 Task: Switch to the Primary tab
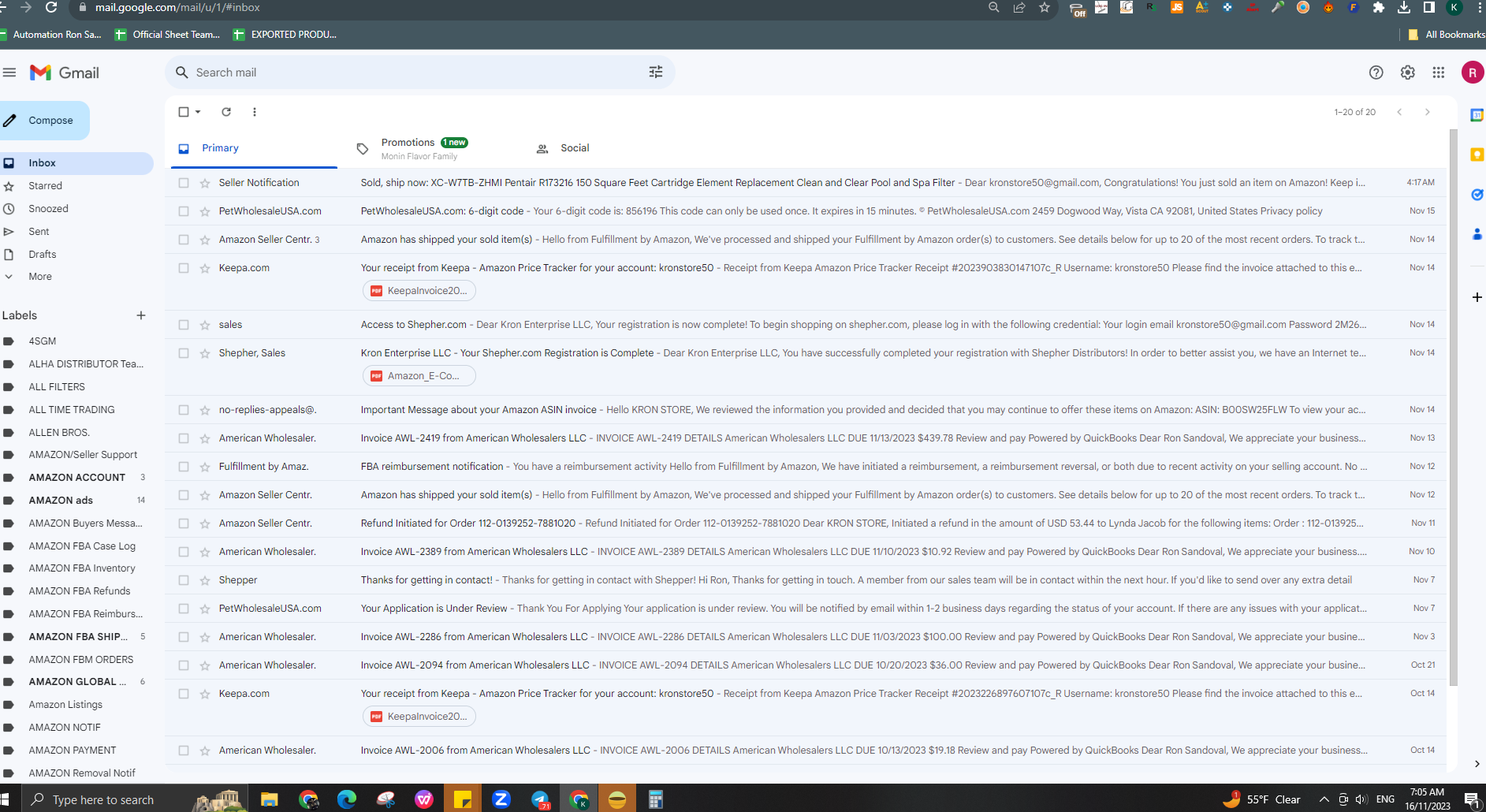tap(254, 148)
